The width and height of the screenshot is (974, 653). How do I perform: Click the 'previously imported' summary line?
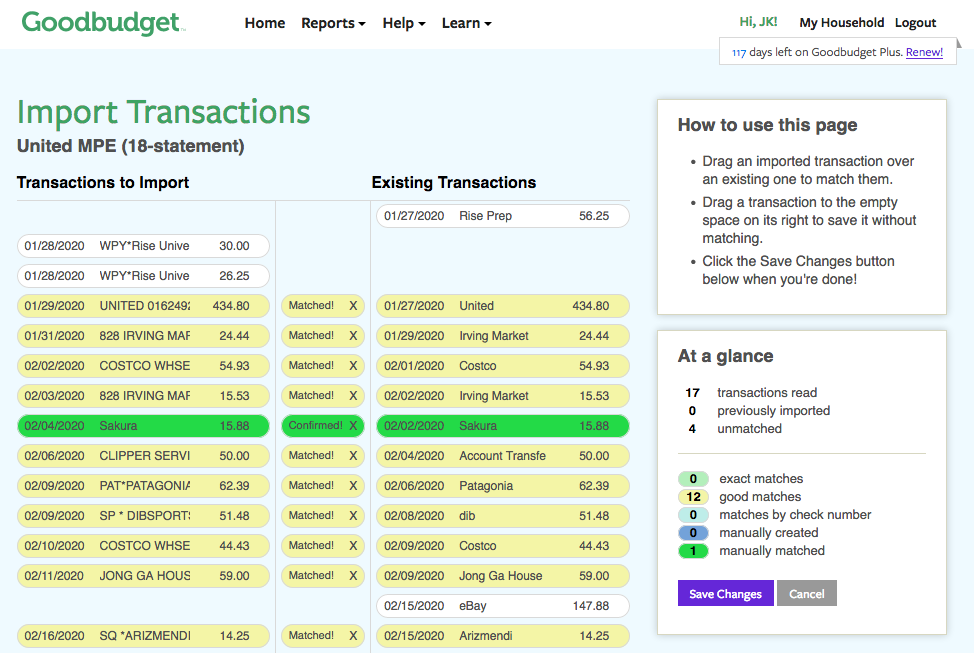(759, 411)
